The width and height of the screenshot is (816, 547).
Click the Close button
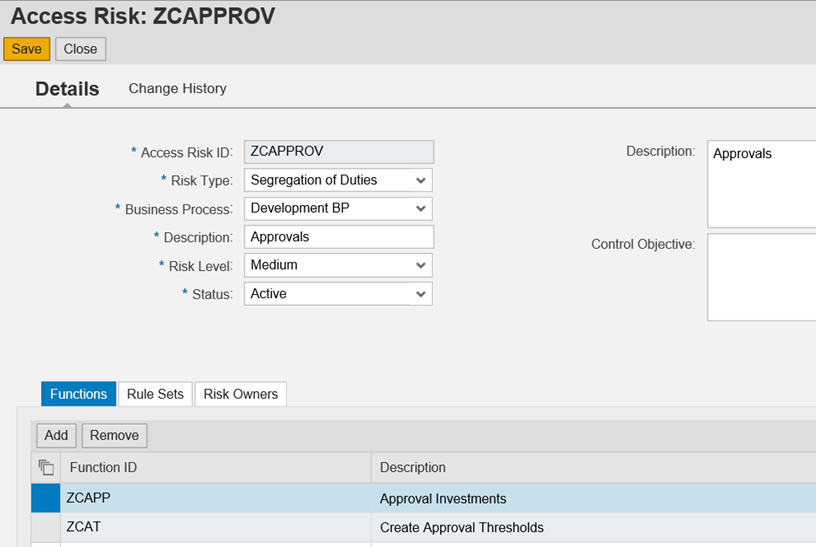point(80,49)
